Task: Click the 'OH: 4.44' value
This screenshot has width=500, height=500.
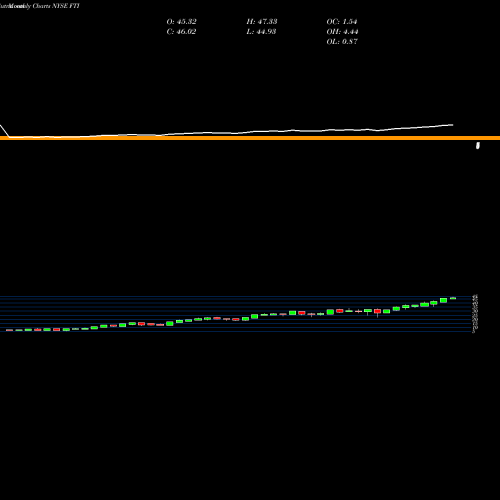Action: pos(342,32)
